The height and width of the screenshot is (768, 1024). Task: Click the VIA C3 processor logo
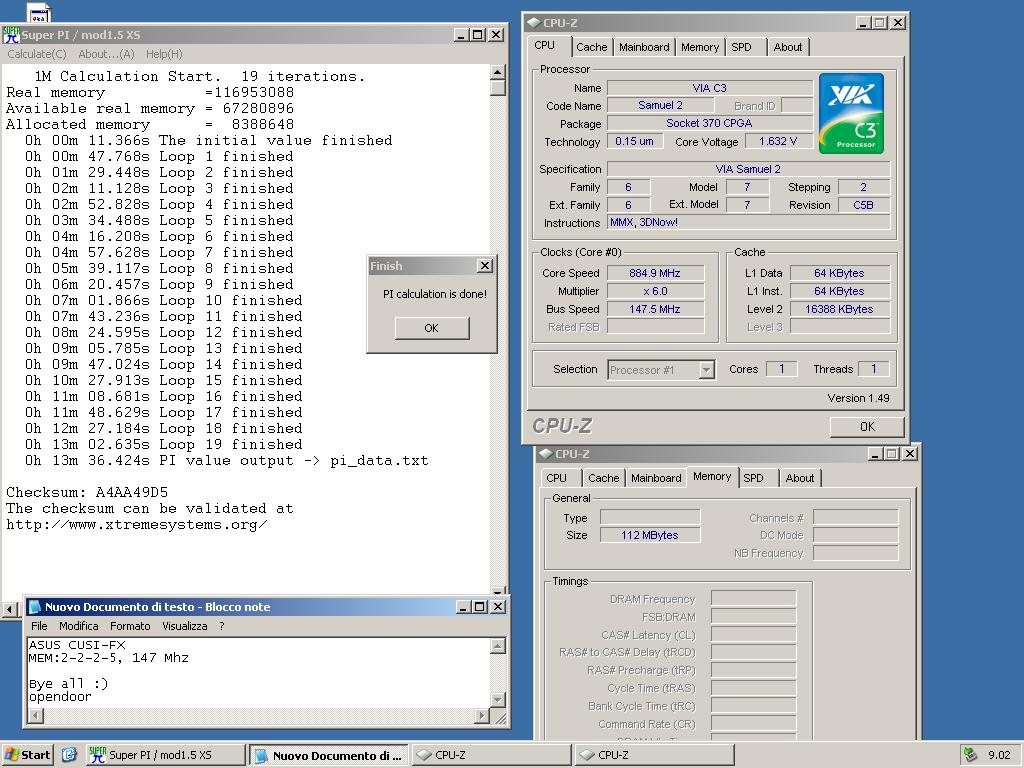tap(851, 114)
